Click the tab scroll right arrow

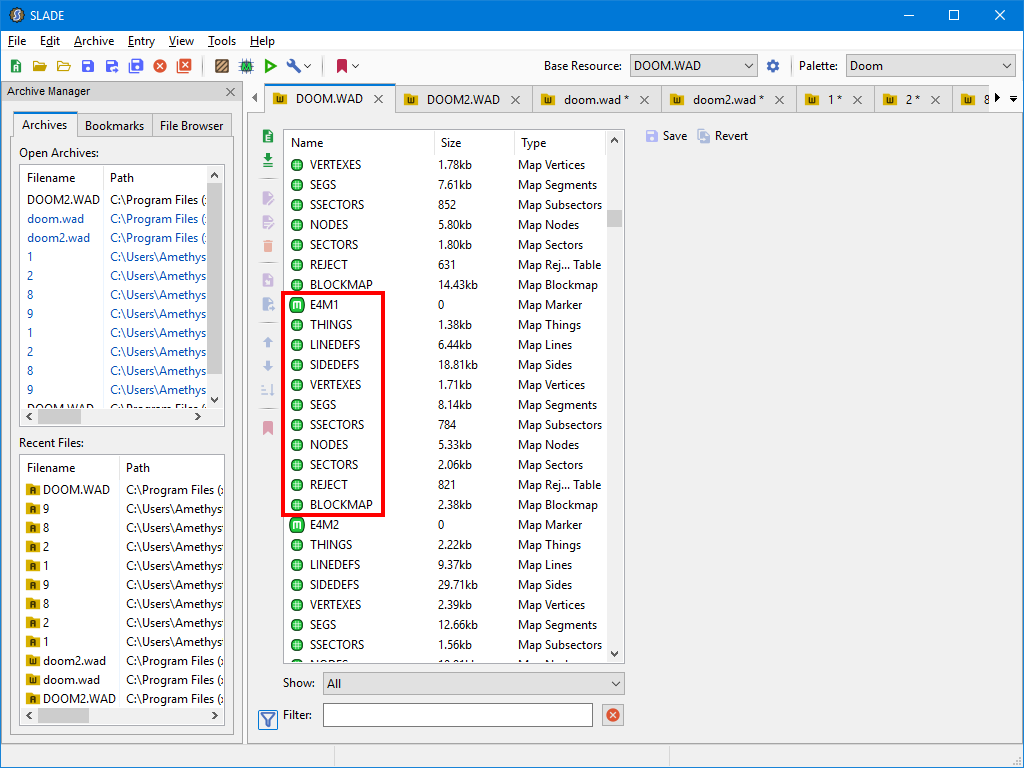pos(997,98)
